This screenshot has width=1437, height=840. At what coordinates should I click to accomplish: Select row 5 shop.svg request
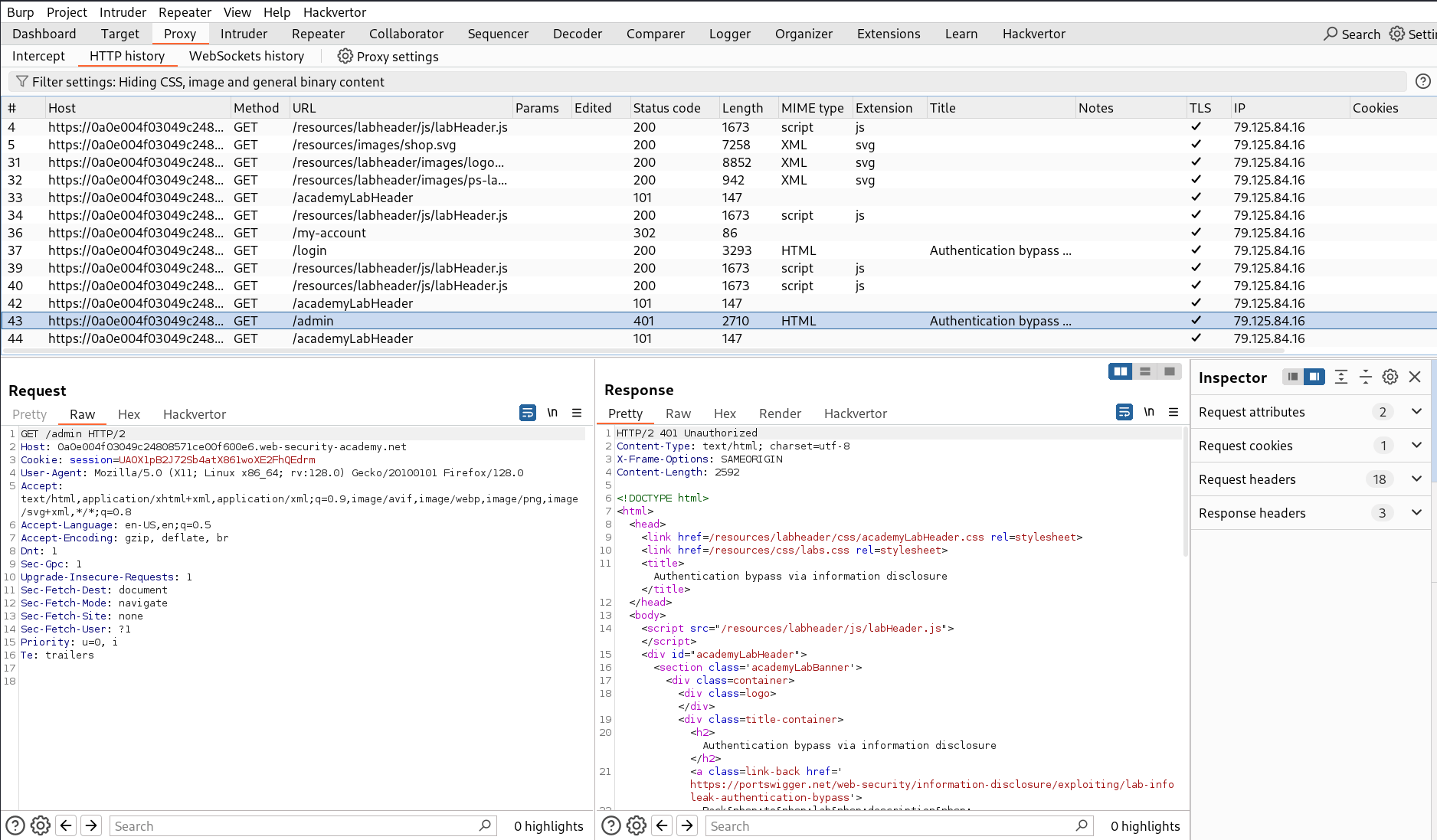click(x=718, y=145)
